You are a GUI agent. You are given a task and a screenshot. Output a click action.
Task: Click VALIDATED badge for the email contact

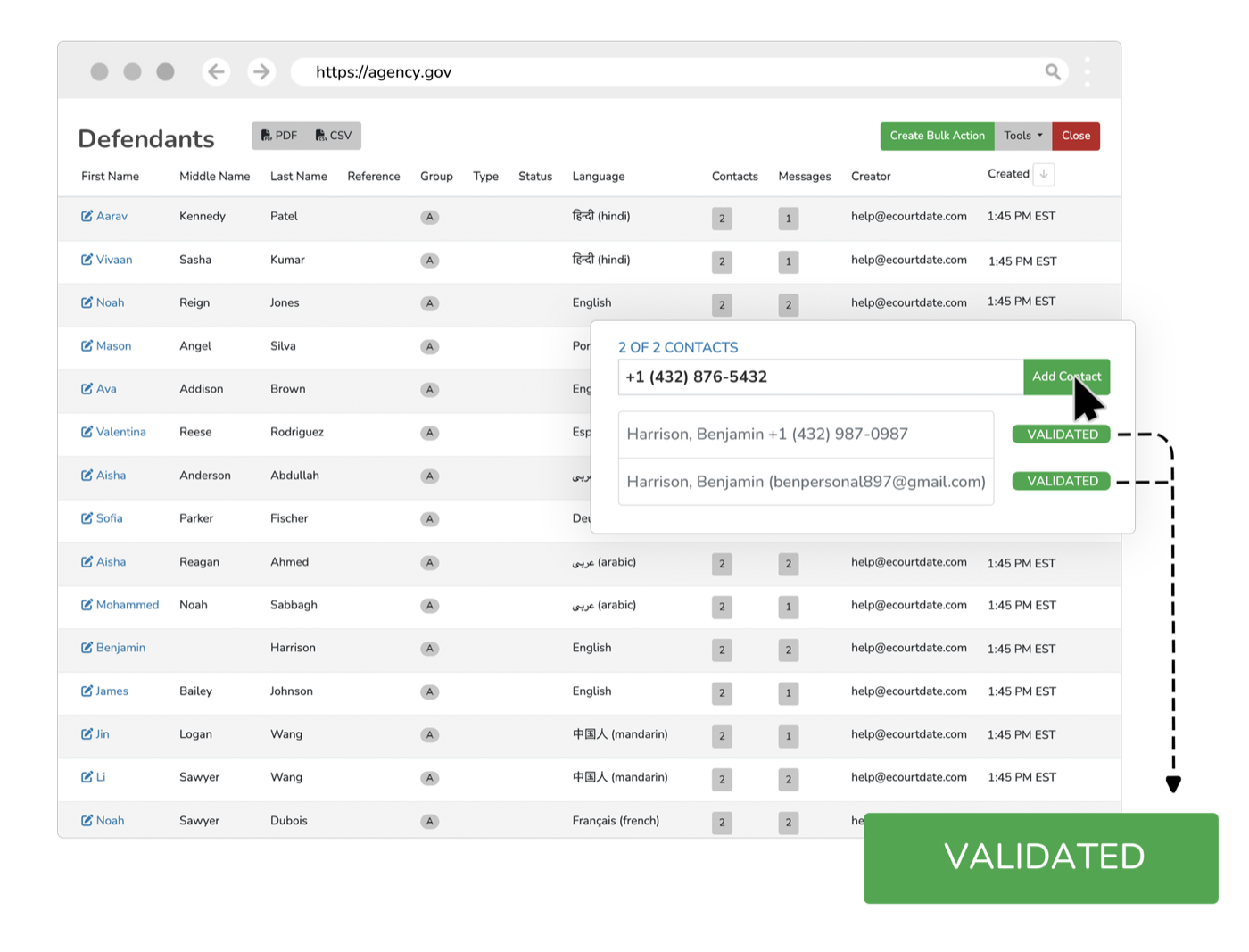(1062, 481)
